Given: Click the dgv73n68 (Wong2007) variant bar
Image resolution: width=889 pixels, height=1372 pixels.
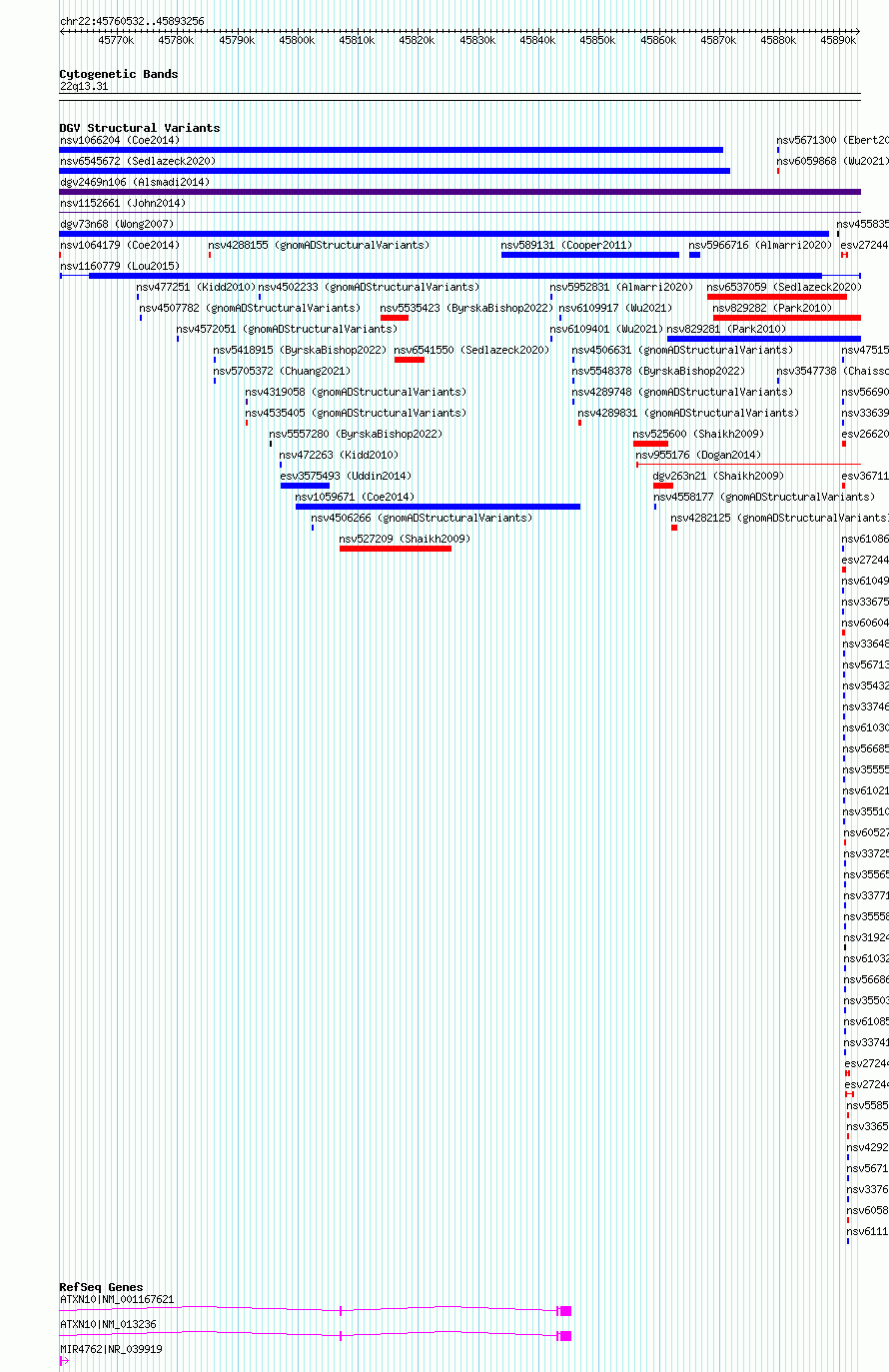Looking at the screenshot, I should (444, 234).
